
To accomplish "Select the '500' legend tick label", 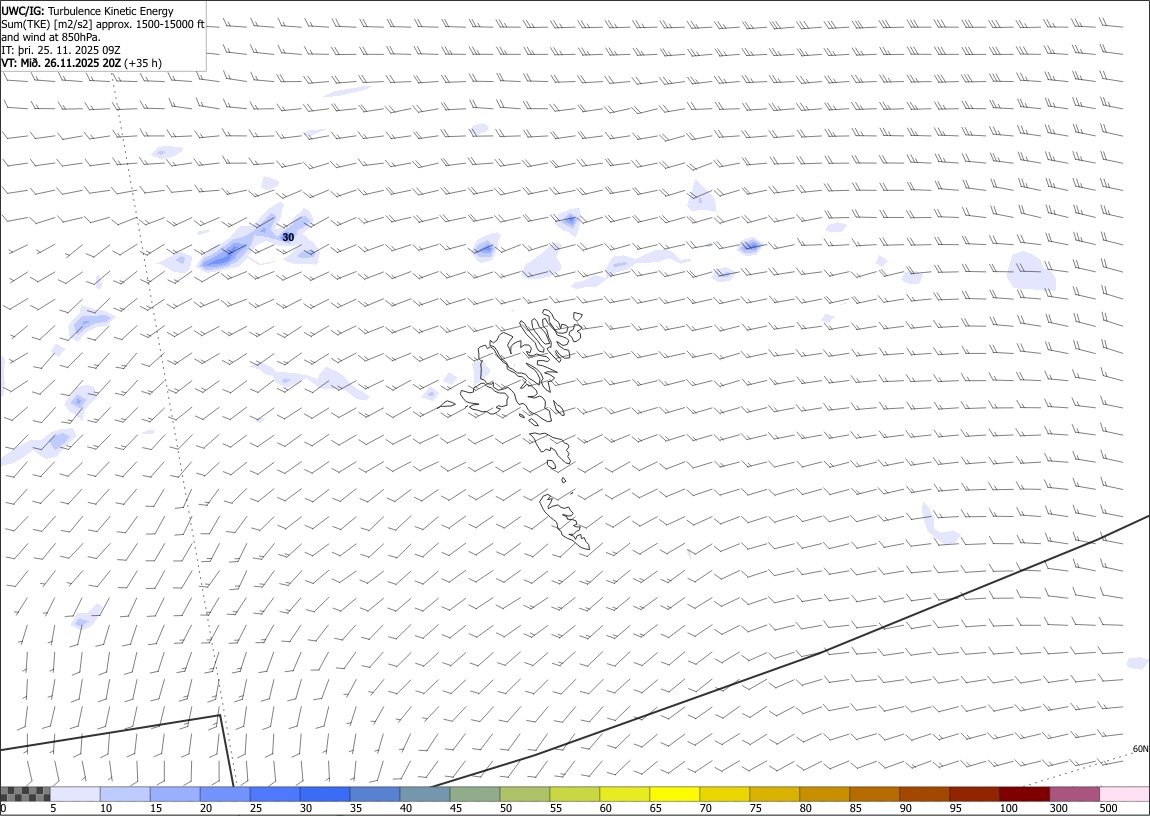I will click(x=1109, y=808).
